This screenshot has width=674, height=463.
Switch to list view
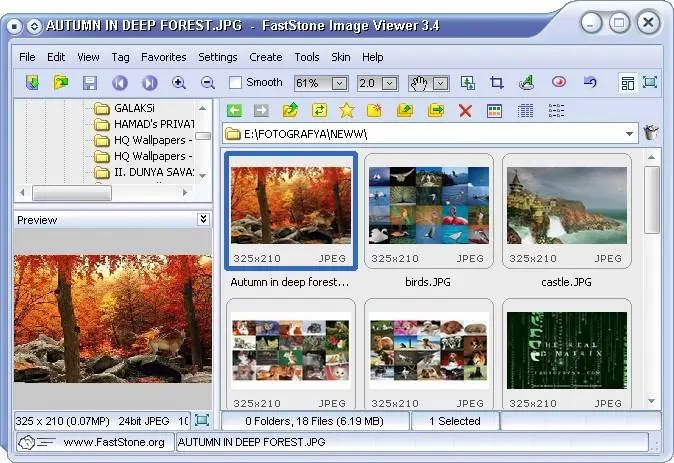[556, 110]
